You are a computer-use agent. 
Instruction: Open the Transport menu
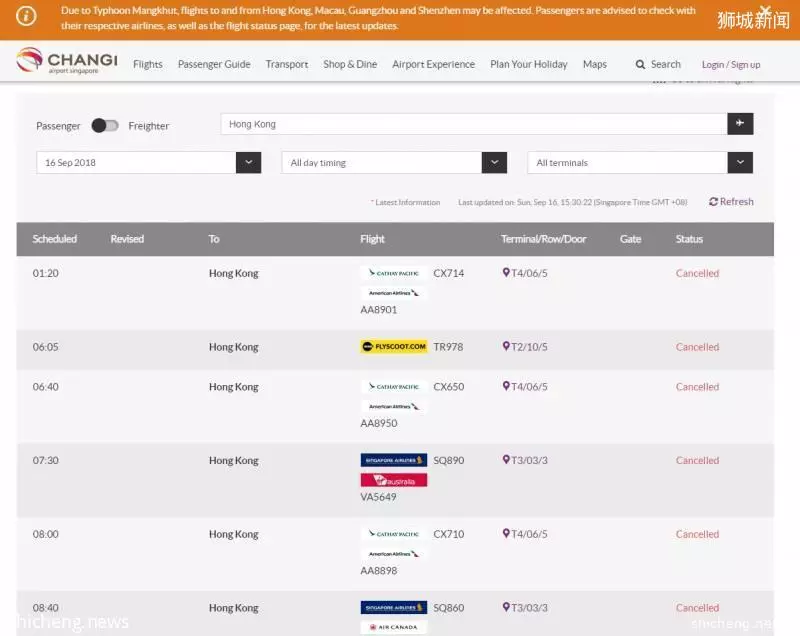pyautogui.click(x=287, y=64)
